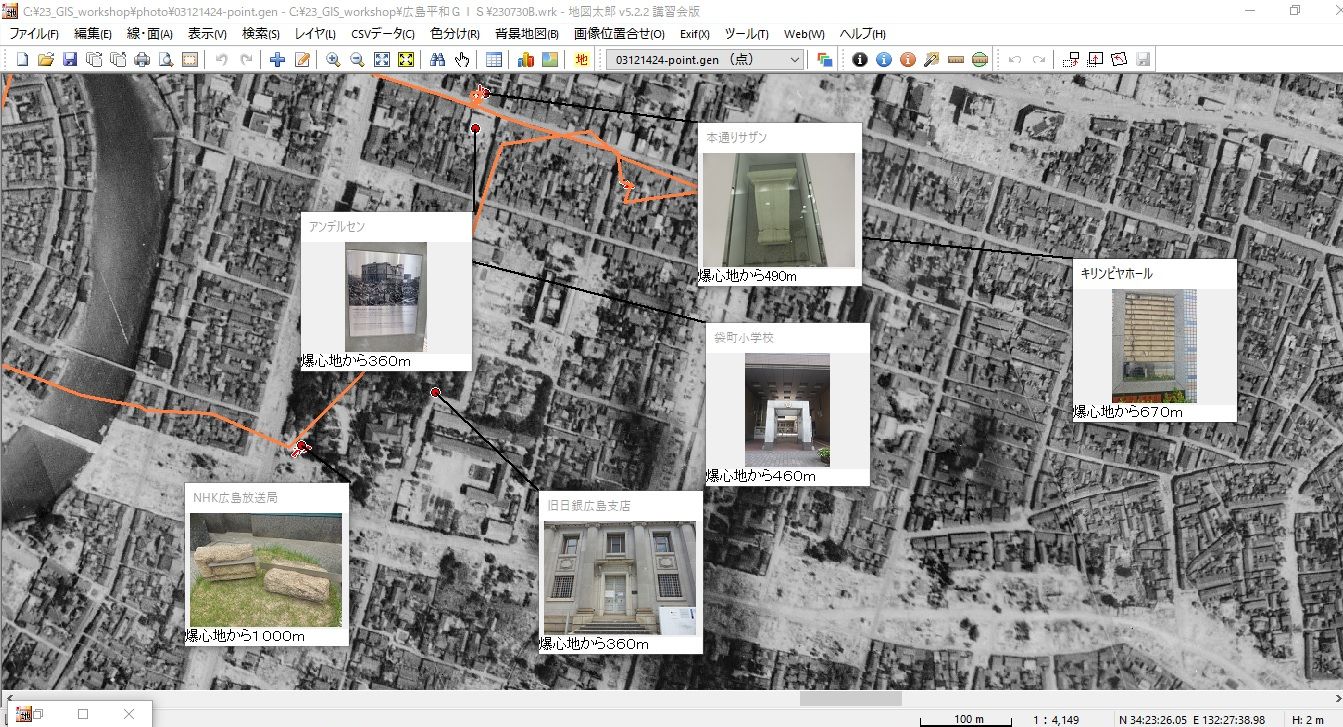Viewport: 1343px width, 727px height.
Task: Click the yellow 地 map button
Action: 582,60
